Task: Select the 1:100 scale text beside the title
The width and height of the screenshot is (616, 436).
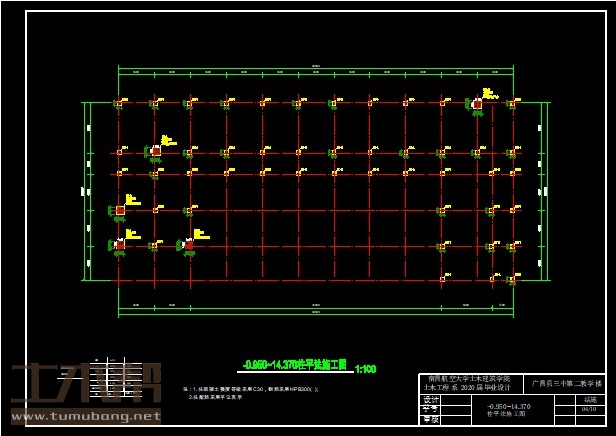Action: click(x=365, y=369)
